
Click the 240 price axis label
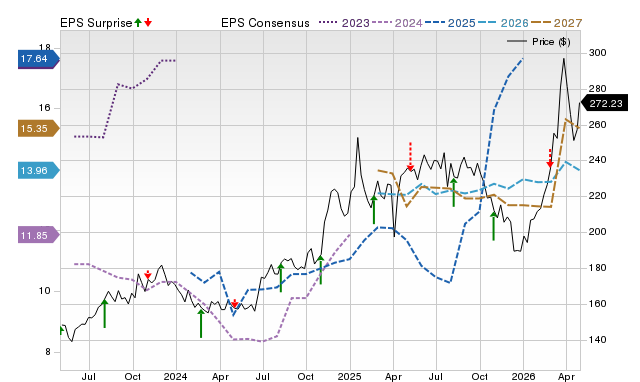[598, 160]
